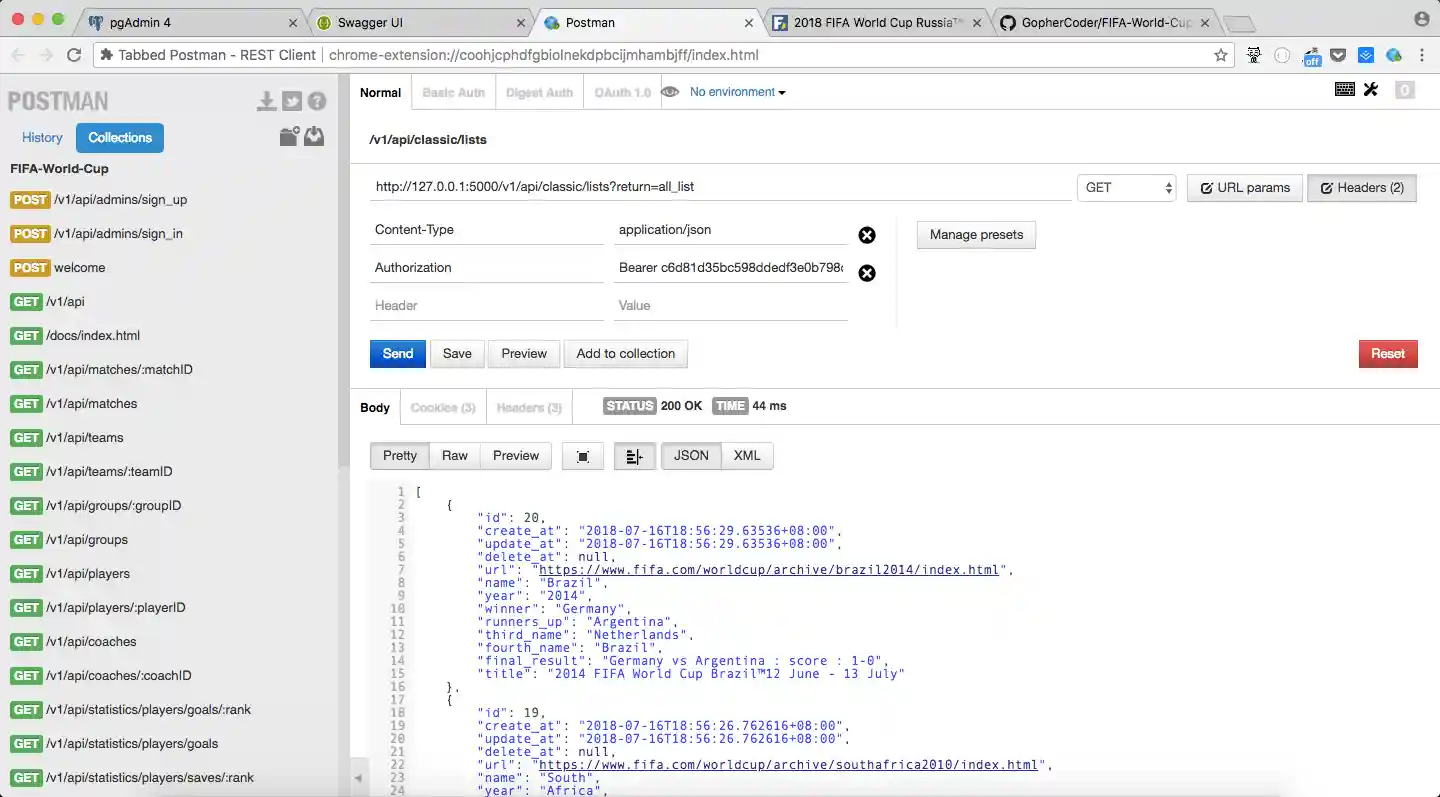
Task: Toggle environment preview with the eye icon
Action: (670, 92)
